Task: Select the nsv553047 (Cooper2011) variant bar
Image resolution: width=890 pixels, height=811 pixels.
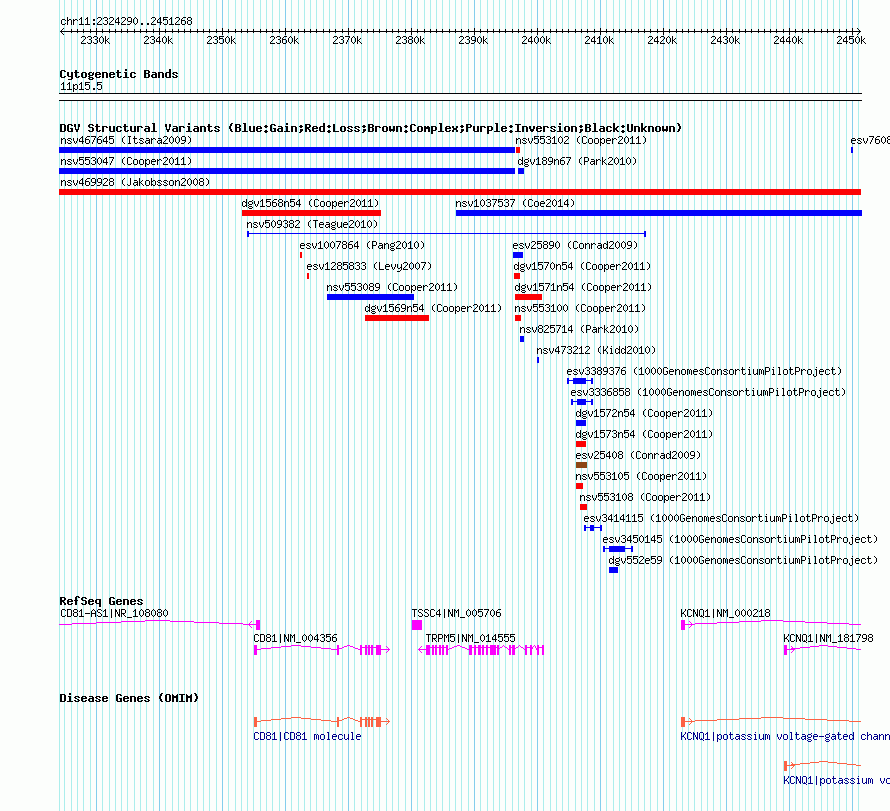Action: pyautogui.click(x=287, y=171)
